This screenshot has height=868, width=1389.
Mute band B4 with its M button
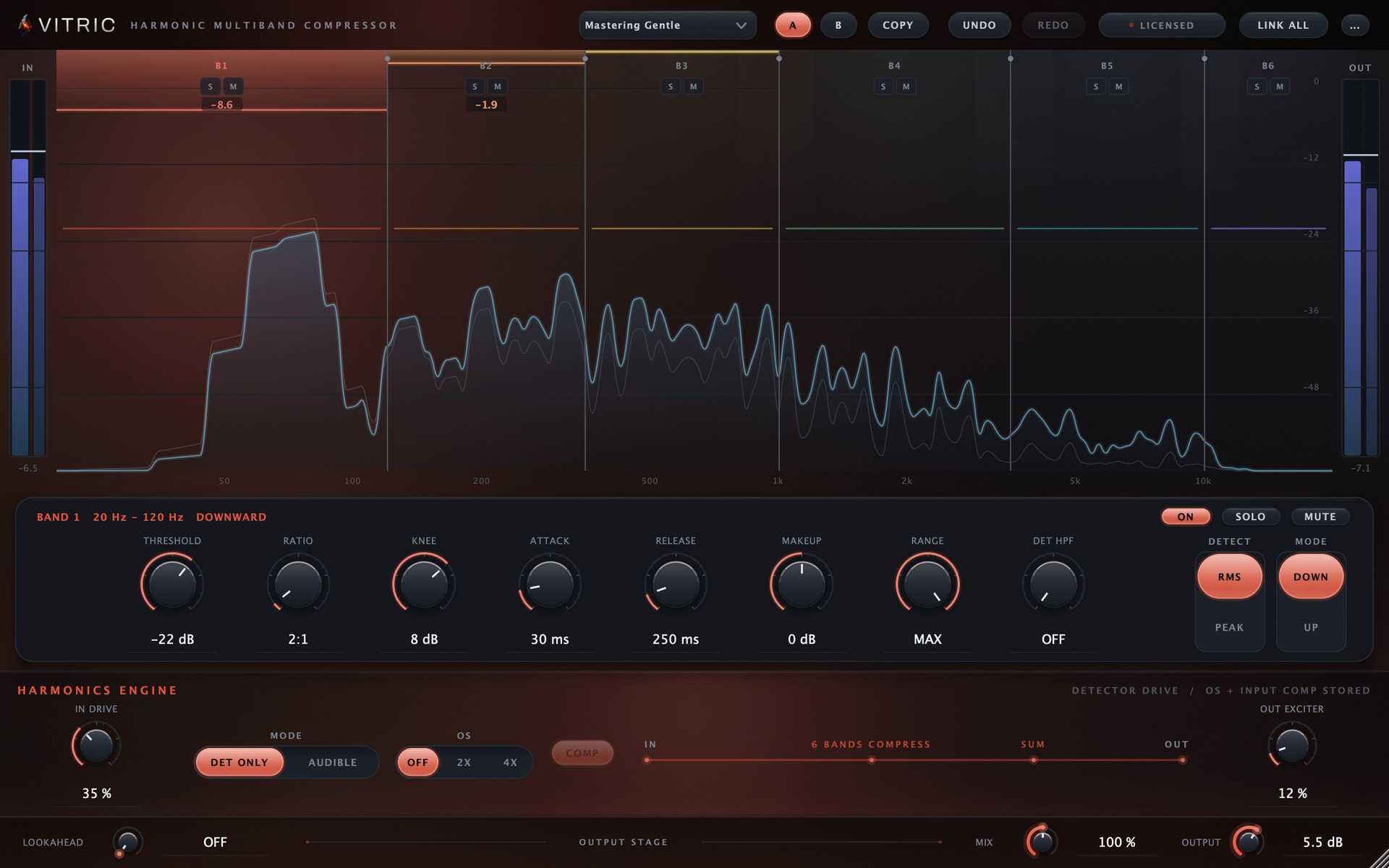point(906,87)
